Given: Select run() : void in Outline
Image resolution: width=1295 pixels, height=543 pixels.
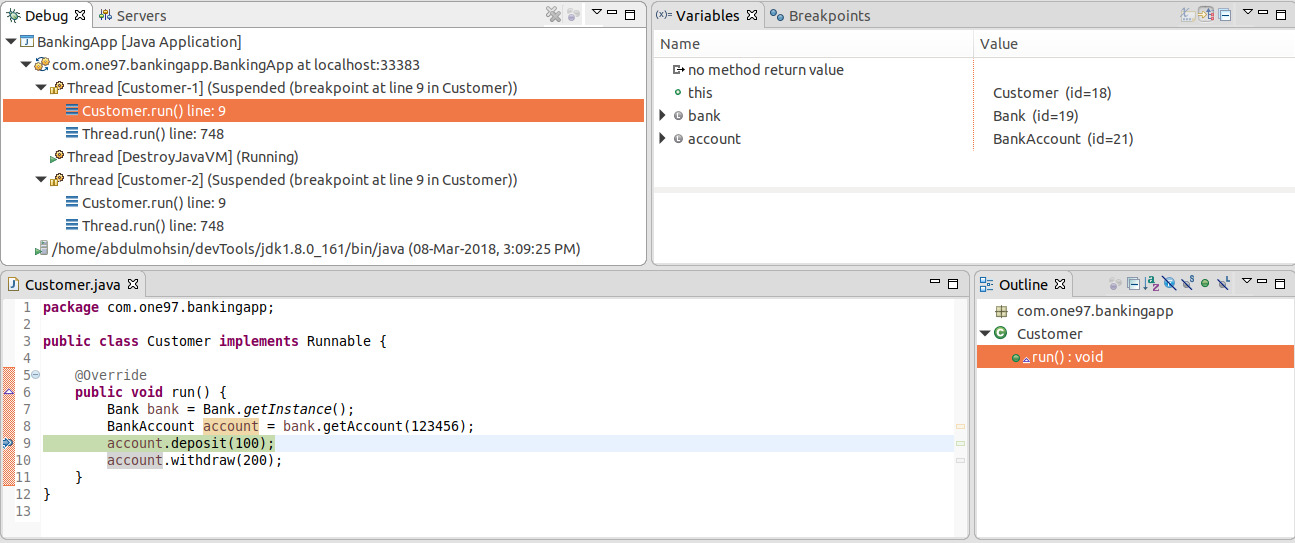Looking at the screenshot, I should click(1067, 357).
